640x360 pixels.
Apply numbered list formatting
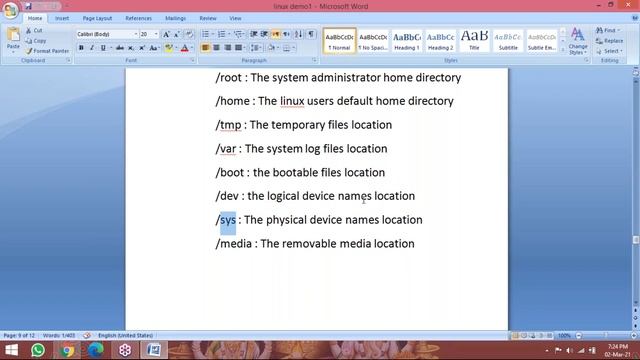tap(222, 34)
